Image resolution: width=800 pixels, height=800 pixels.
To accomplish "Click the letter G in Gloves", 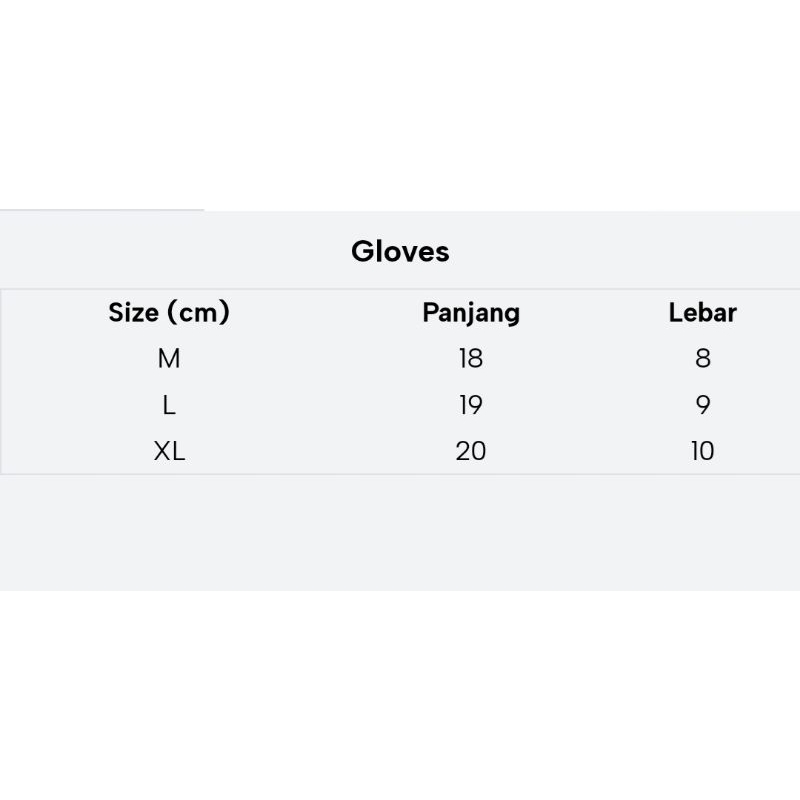I will pos(362,251).
